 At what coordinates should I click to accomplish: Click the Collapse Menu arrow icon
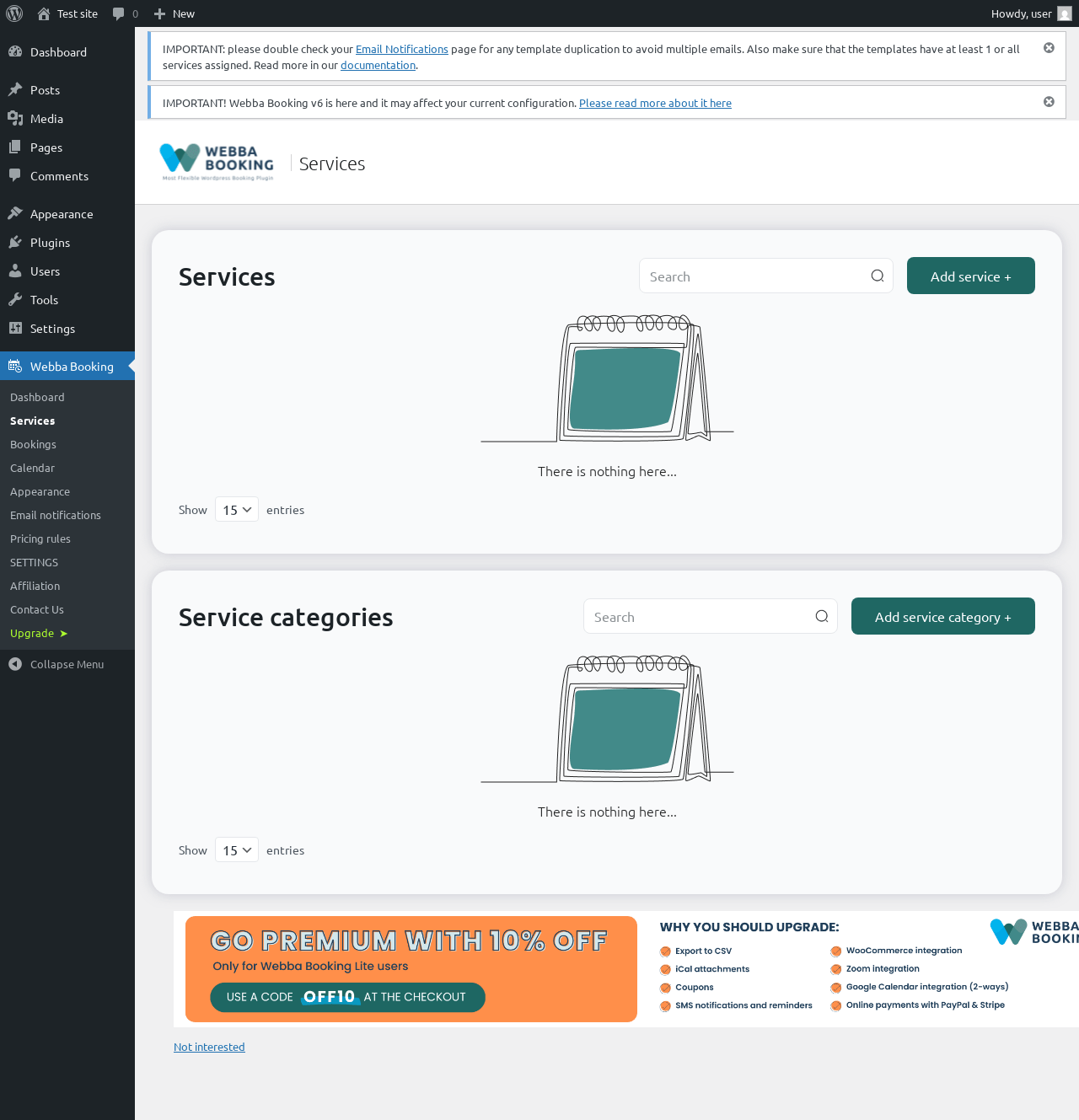click(15, 664)
